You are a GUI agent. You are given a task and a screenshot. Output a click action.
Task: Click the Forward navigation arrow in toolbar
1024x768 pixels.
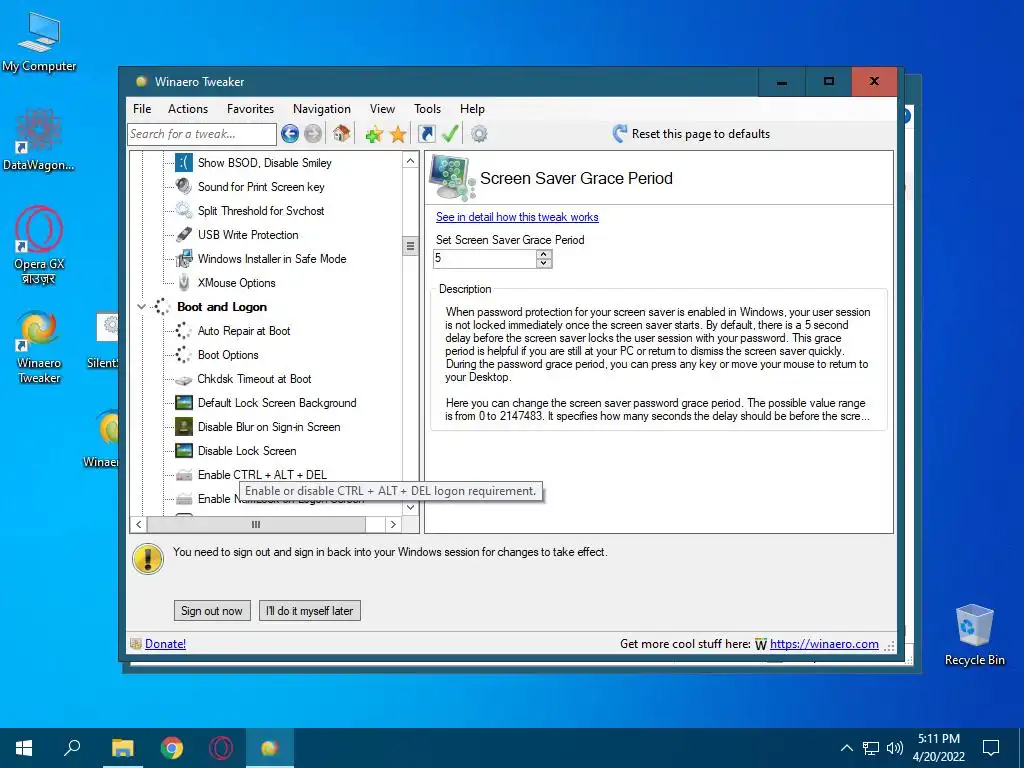click(x=313, y=134)
